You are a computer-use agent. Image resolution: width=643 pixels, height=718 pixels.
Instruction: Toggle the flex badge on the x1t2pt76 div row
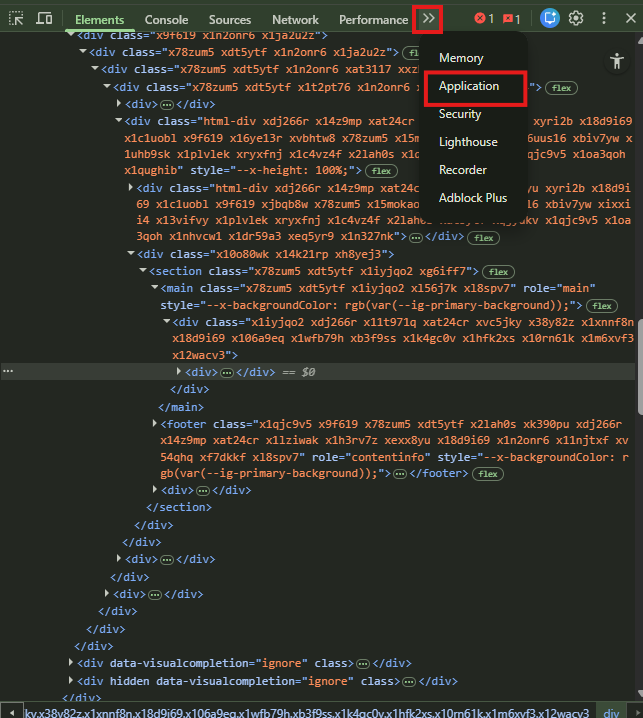[561, 88]
